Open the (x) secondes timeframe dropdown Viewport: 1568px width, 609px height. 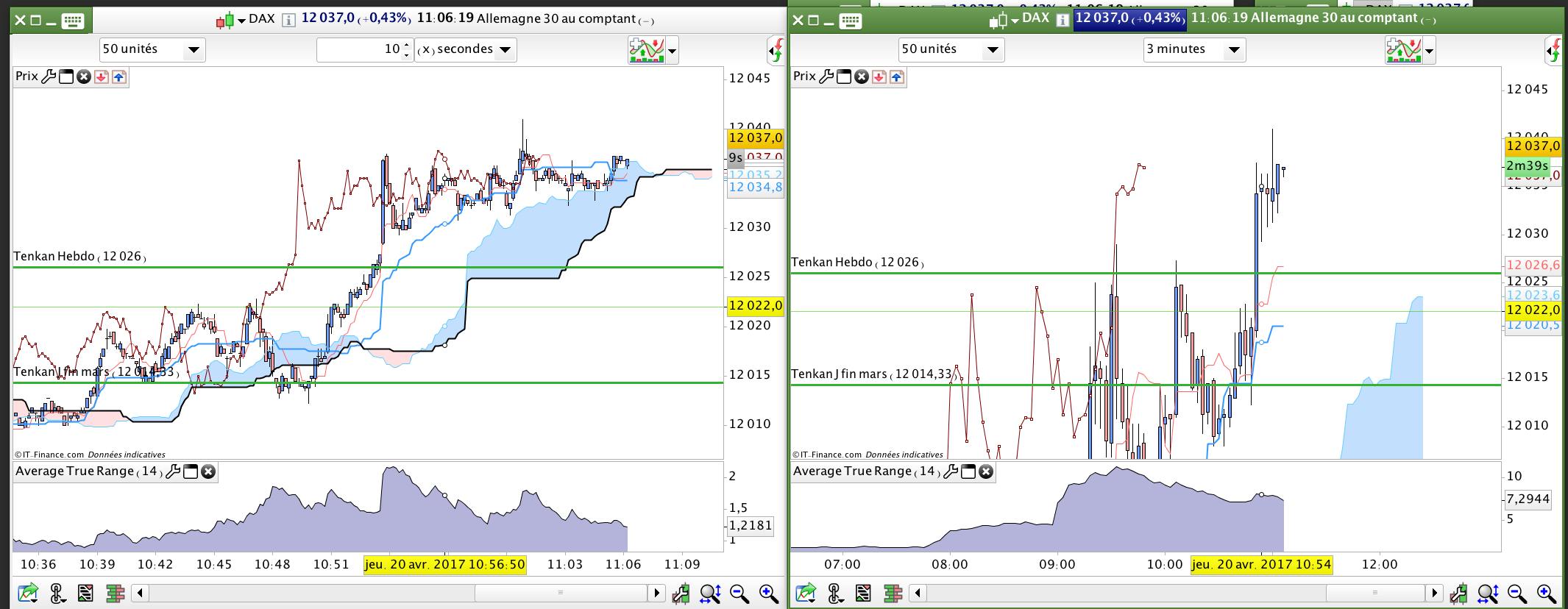[x=466, y=49]
